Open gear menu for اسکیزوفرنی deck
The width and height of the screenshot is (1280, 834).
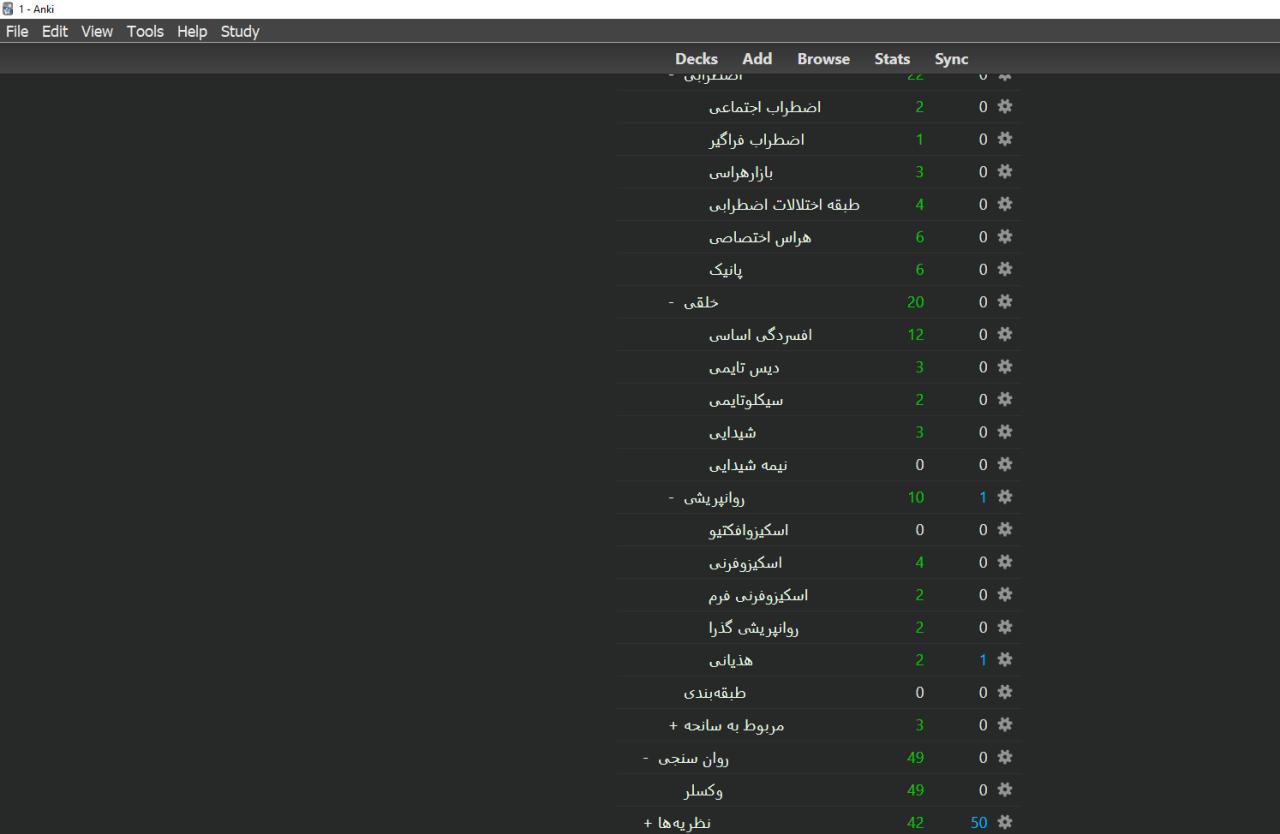tap(1006, 562)
